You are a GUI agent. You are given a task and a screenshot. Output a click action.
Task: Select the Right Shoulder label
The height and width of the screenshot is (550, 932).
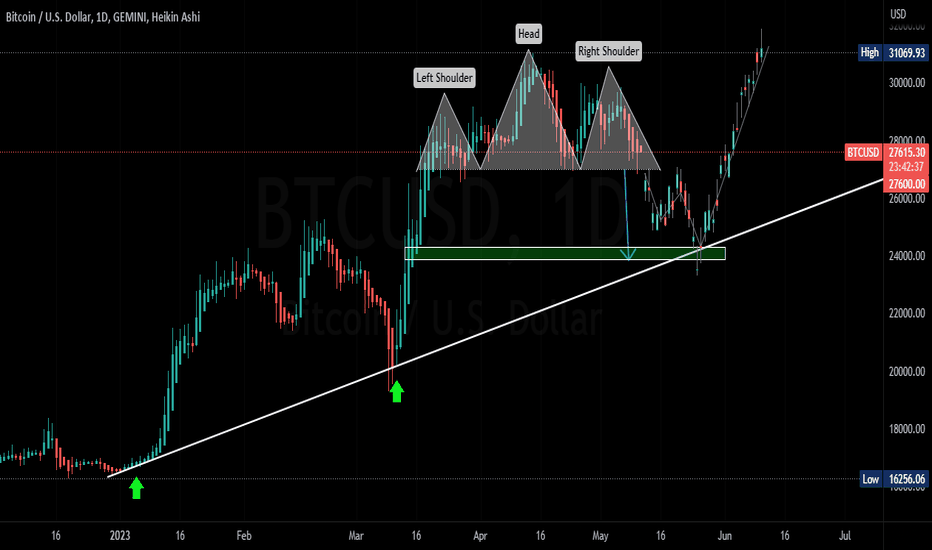609,51
